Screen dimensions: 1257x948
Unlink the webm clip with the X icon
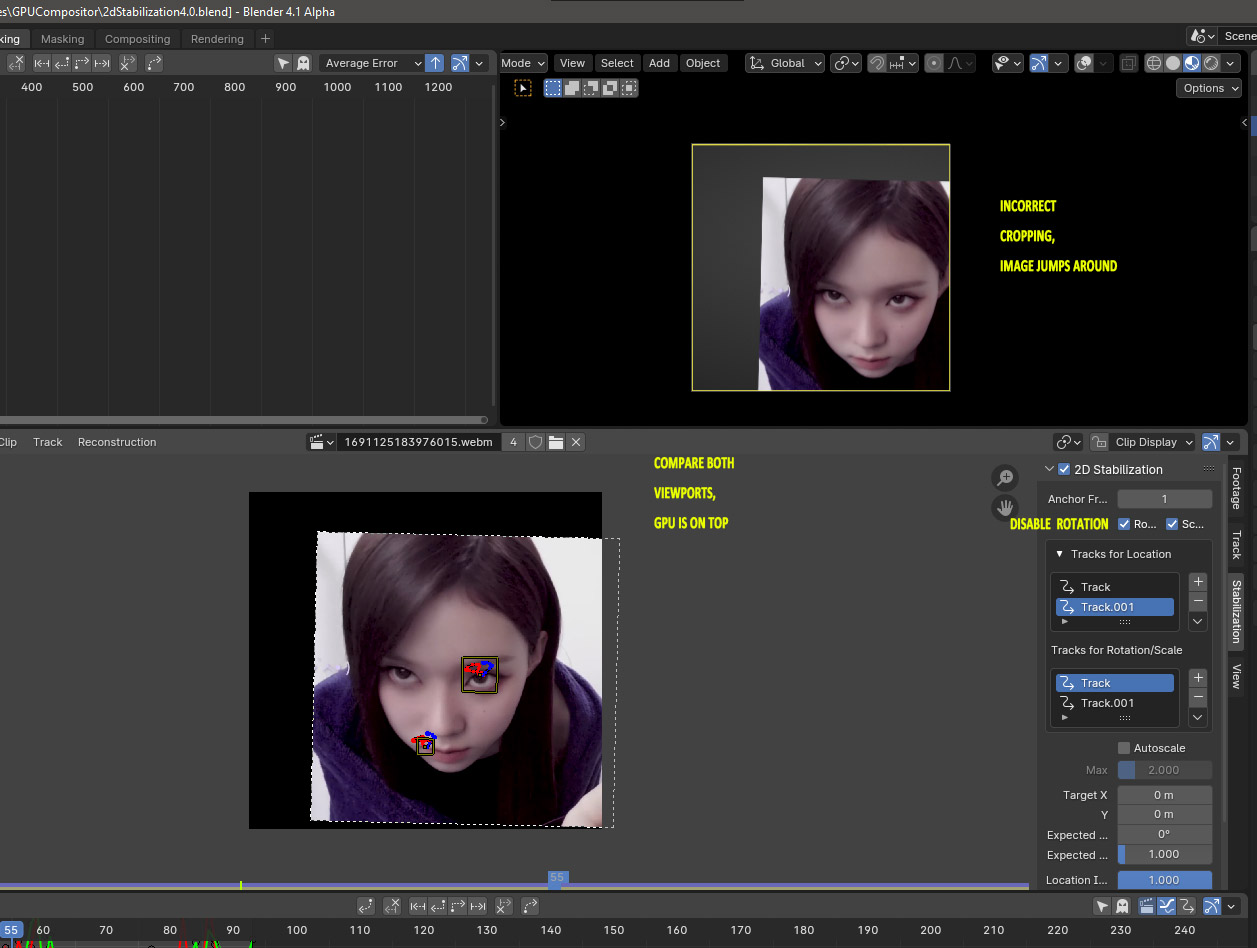pyautogui.click(x=576, y=441)
